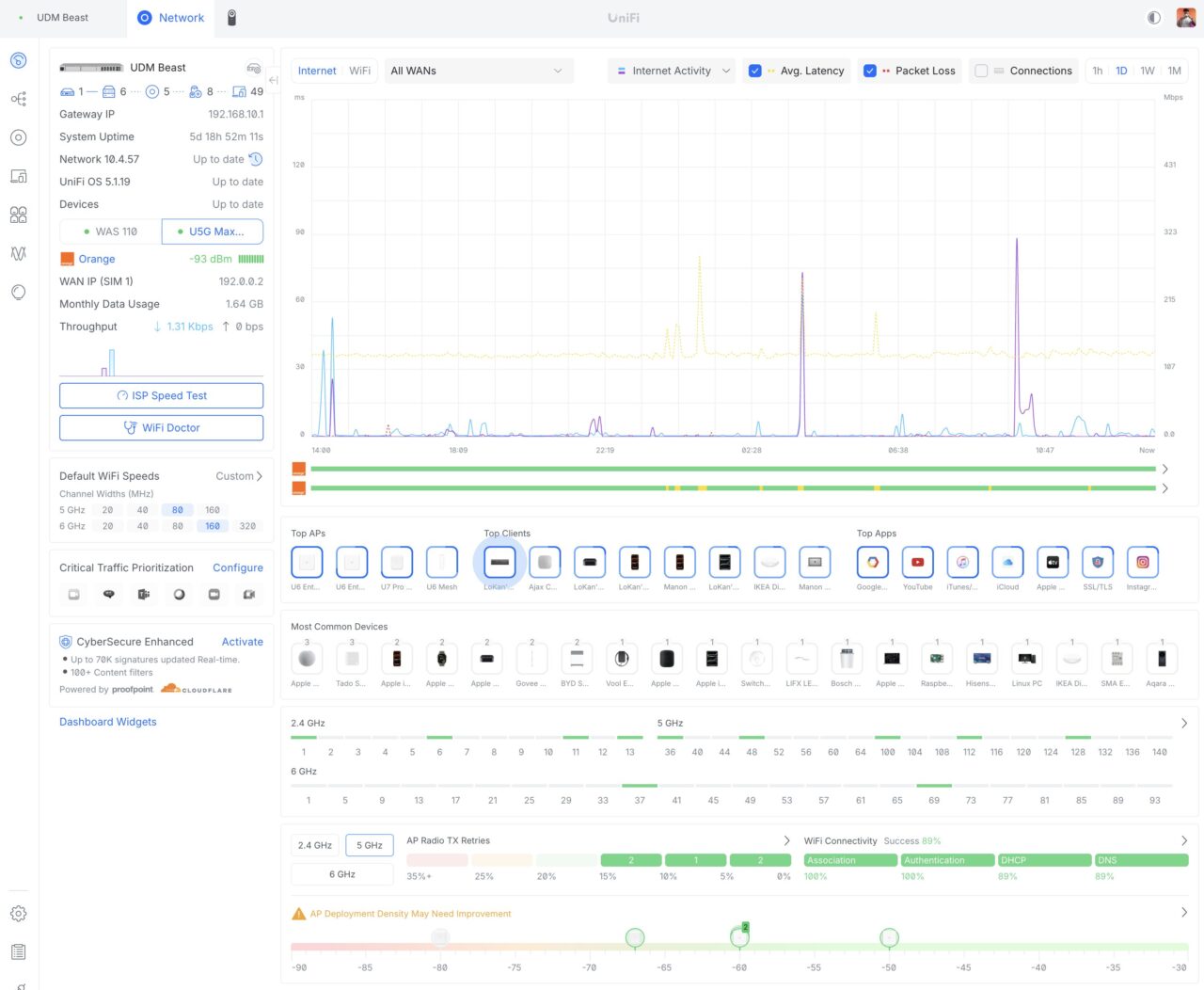This screenshot has height=990, width=1204.
Task: Click the density marker badged 2 near -60
Action: [739, 936]
